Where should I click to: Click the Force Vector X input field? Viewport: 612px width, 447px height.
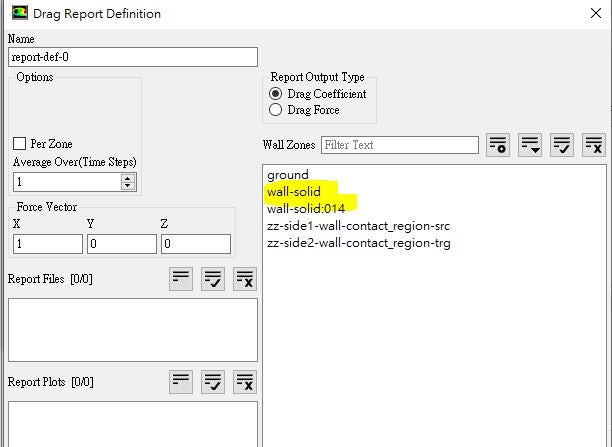tap(48, 244)
